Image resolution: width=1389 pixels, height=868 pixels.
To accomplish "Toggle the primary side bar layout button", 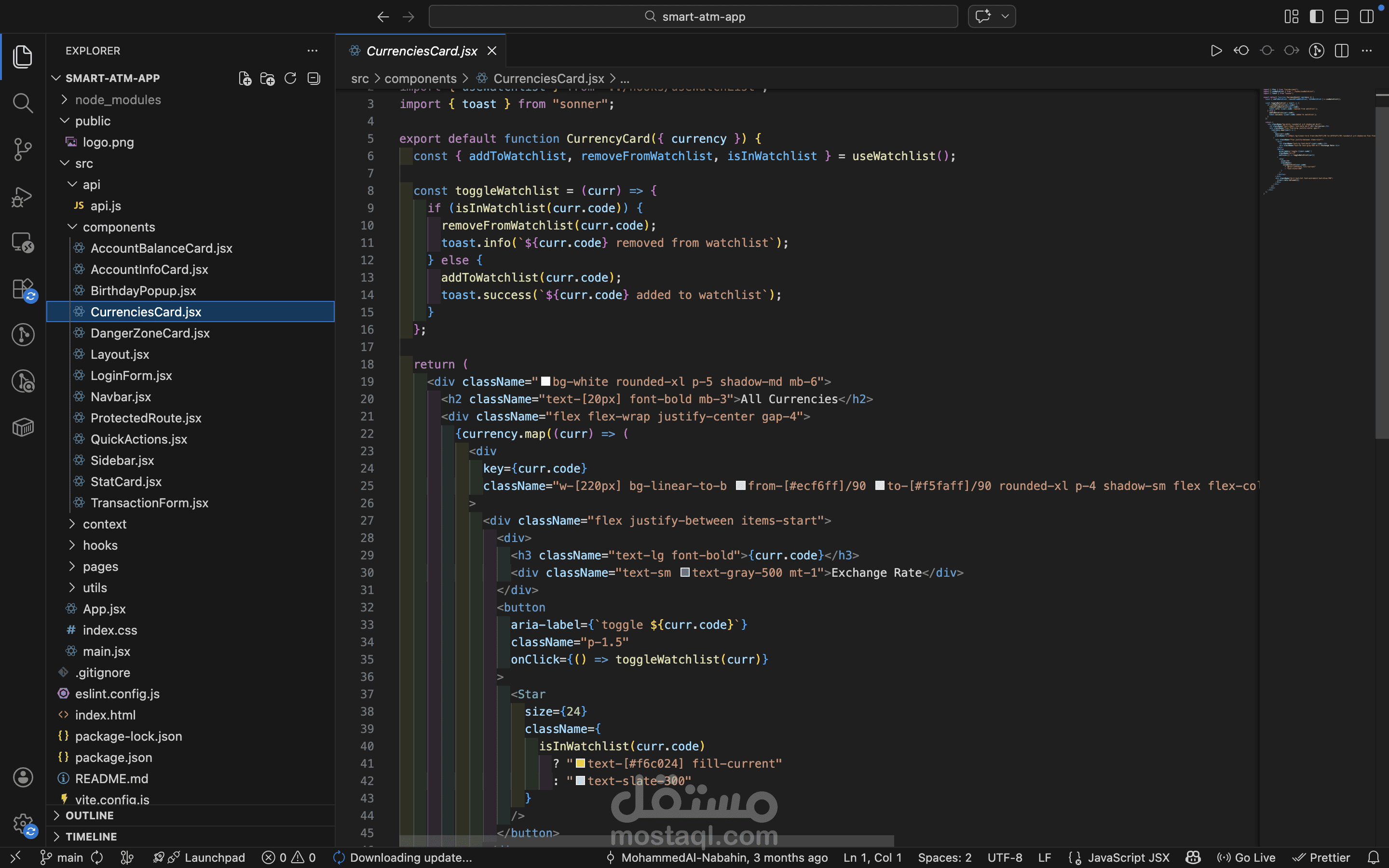I will click(1316, 17).
